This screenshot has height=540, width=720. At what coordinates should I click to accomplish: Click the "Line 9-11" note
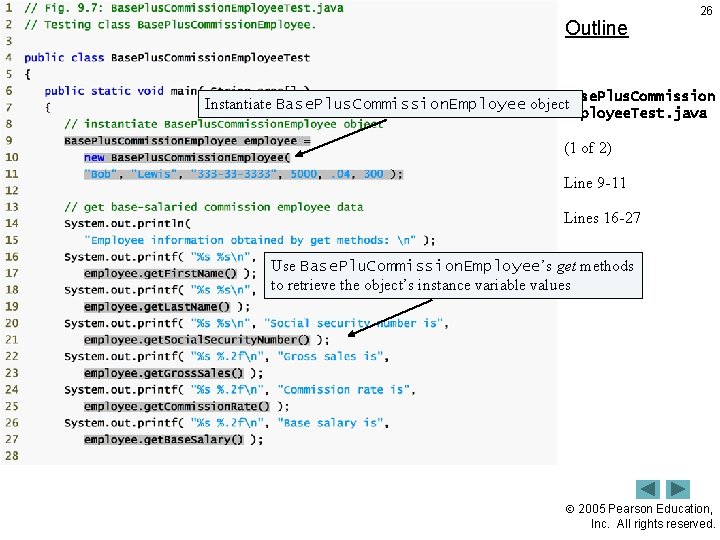(595, 183)
